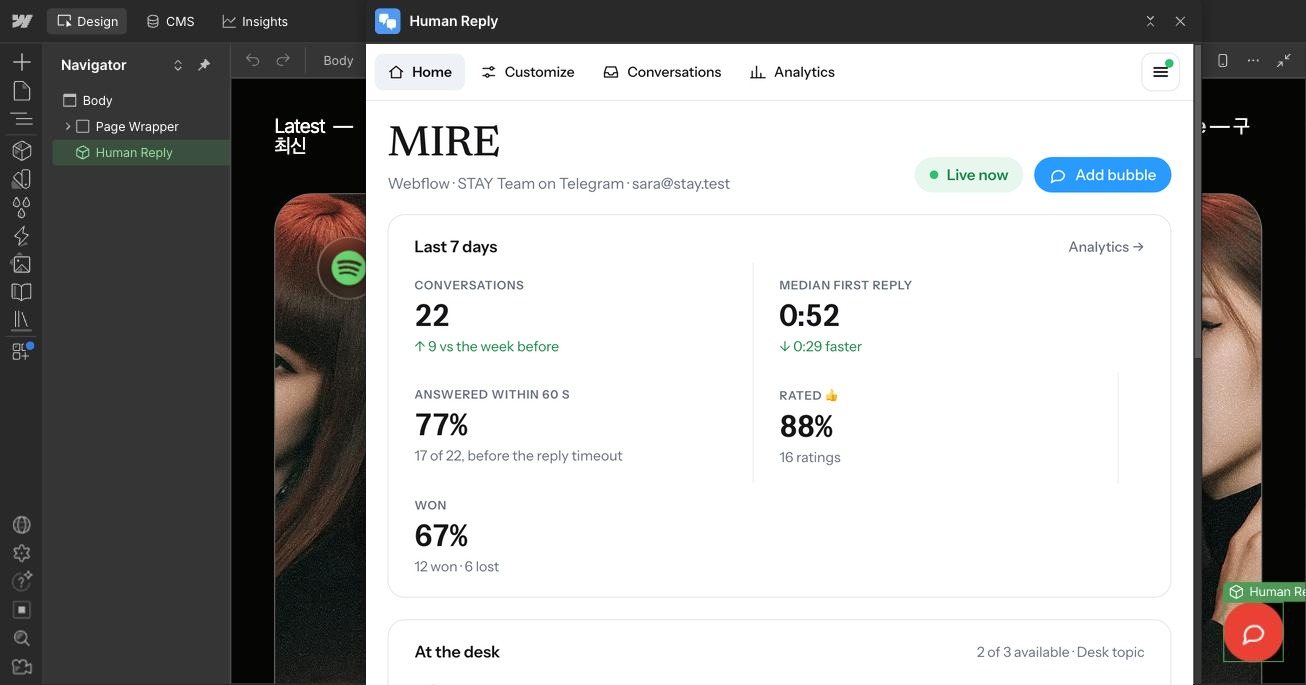Image resolution: width=1306 pixels, height=685 pixels.
Task: Click the Conversations value 22
Action: click(432, 316)
